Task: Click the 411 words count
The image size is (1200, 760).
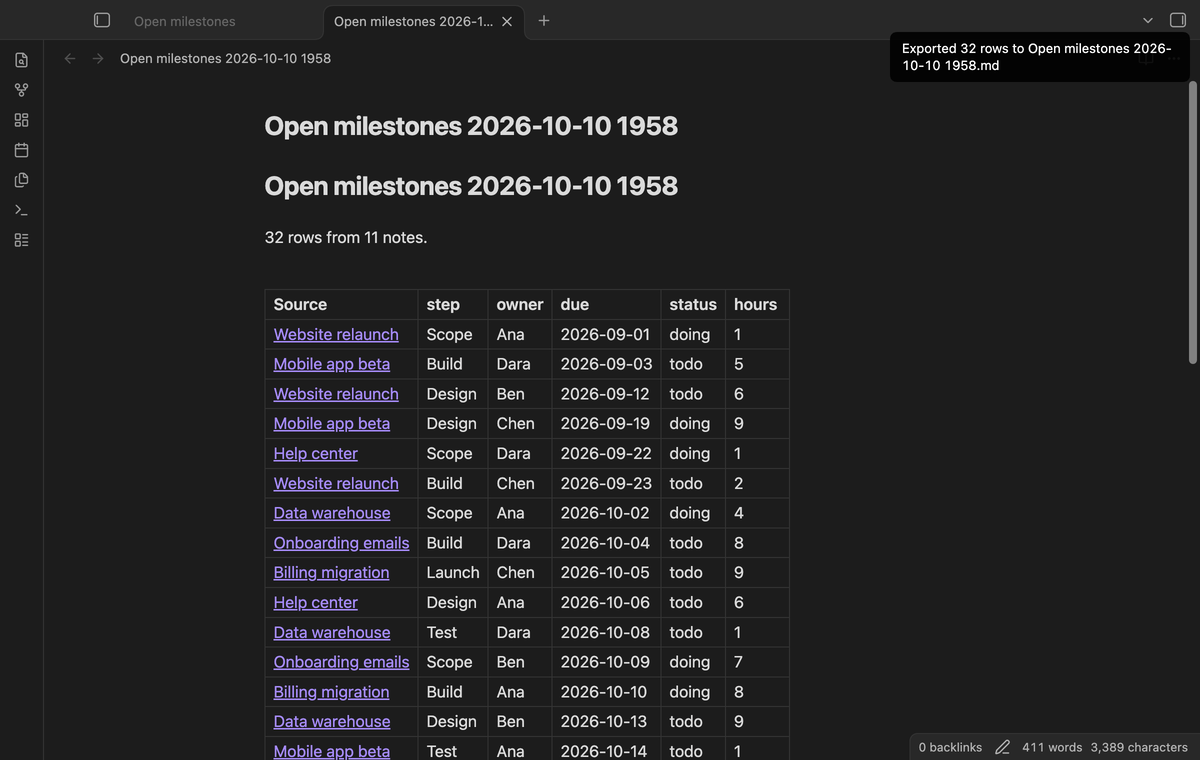Action: [x=1052, y=747]
